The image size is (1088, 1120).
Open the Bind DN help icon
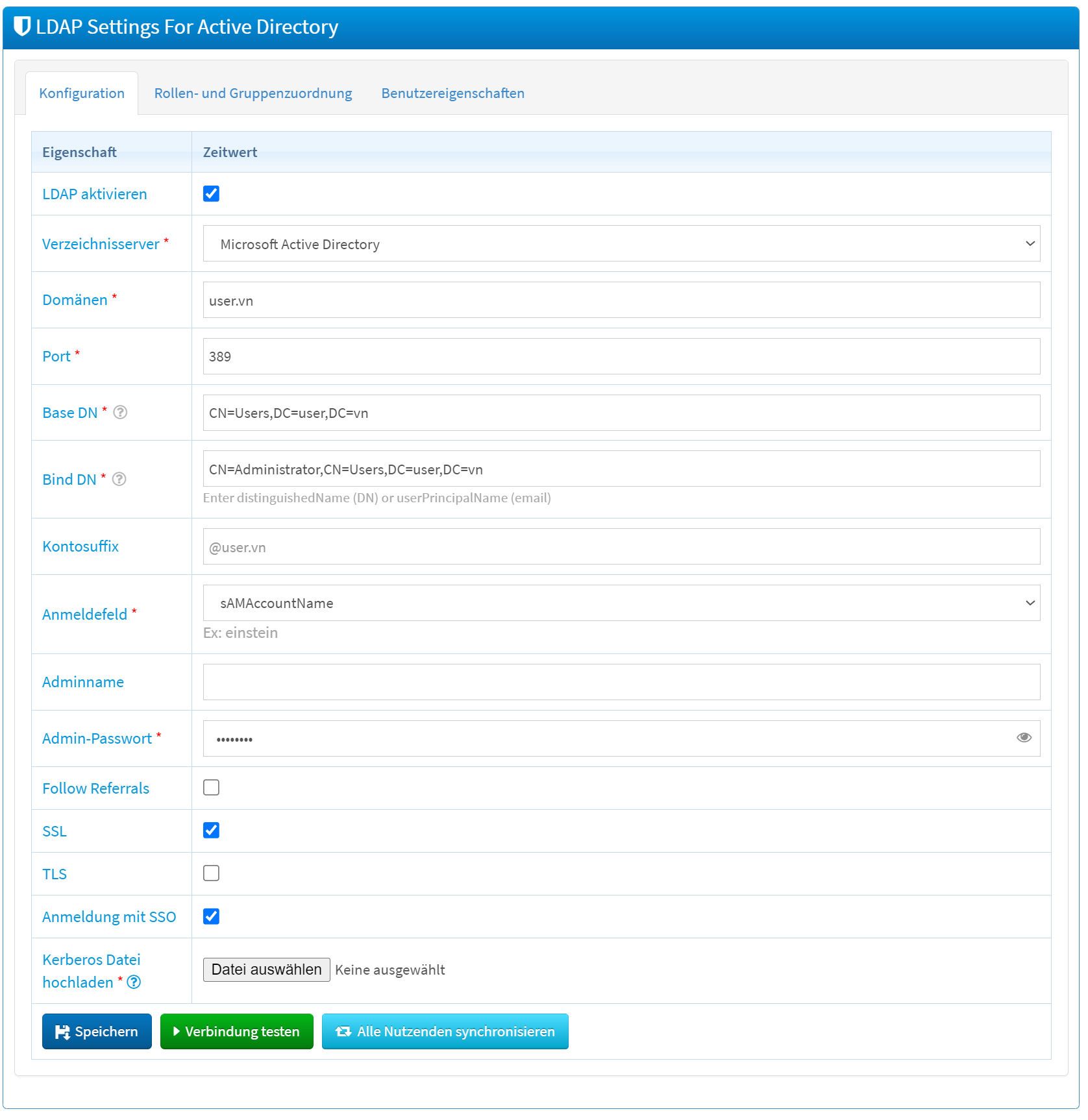click(119, 480)
